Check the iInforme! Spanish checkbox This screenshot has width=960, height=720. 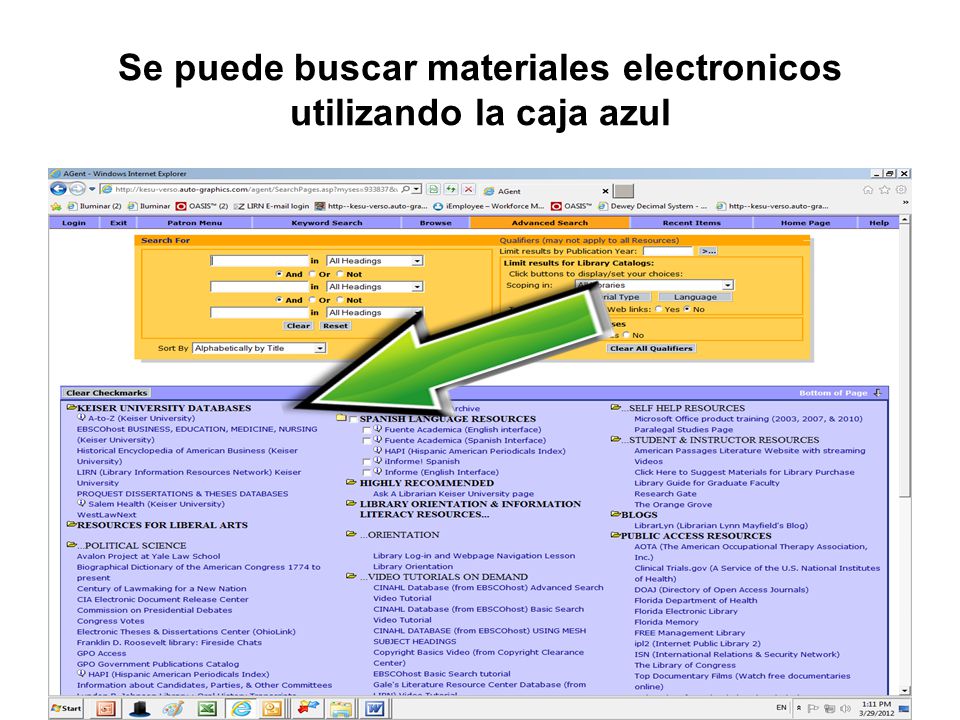point(367,462)
